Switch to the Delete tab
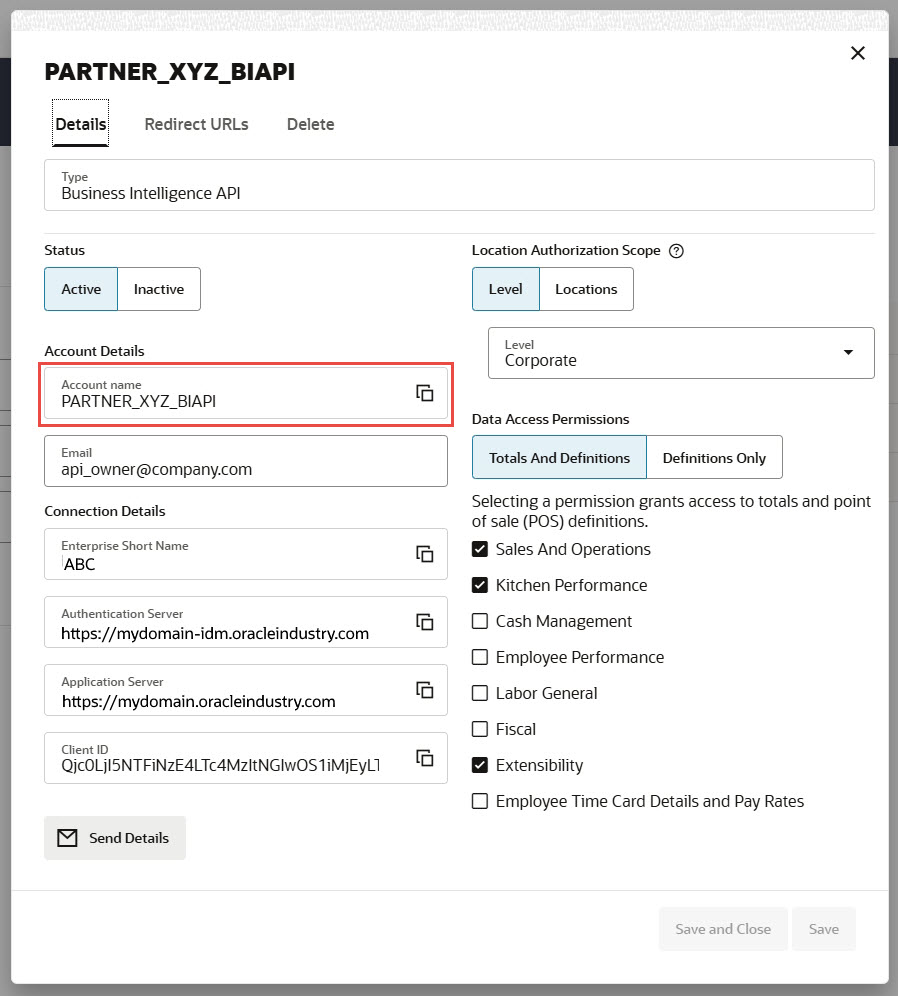This screenshot has height=996, width=898. pos(310,124)
